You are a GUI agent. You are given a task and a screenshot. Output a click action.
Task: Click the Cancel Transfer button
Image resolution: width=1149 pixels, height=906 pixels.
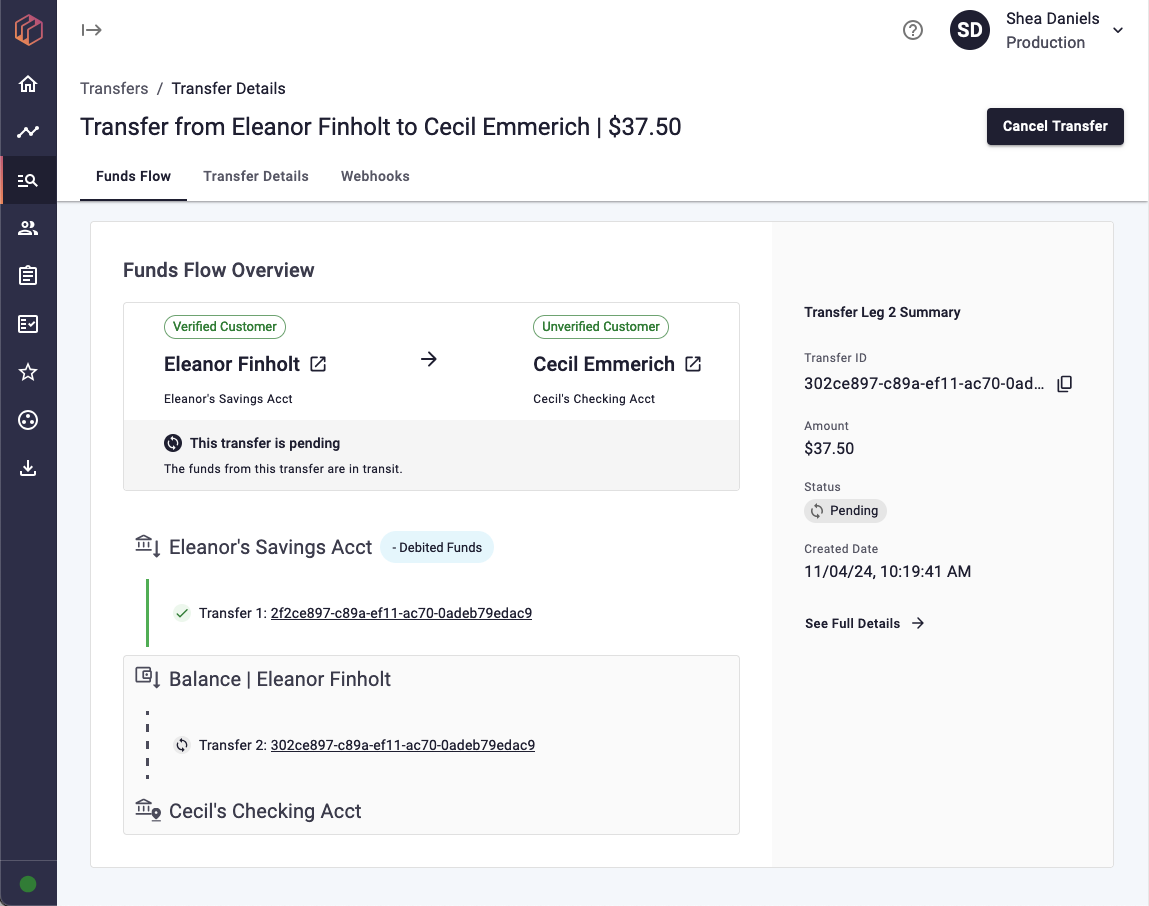[1054, 126]
